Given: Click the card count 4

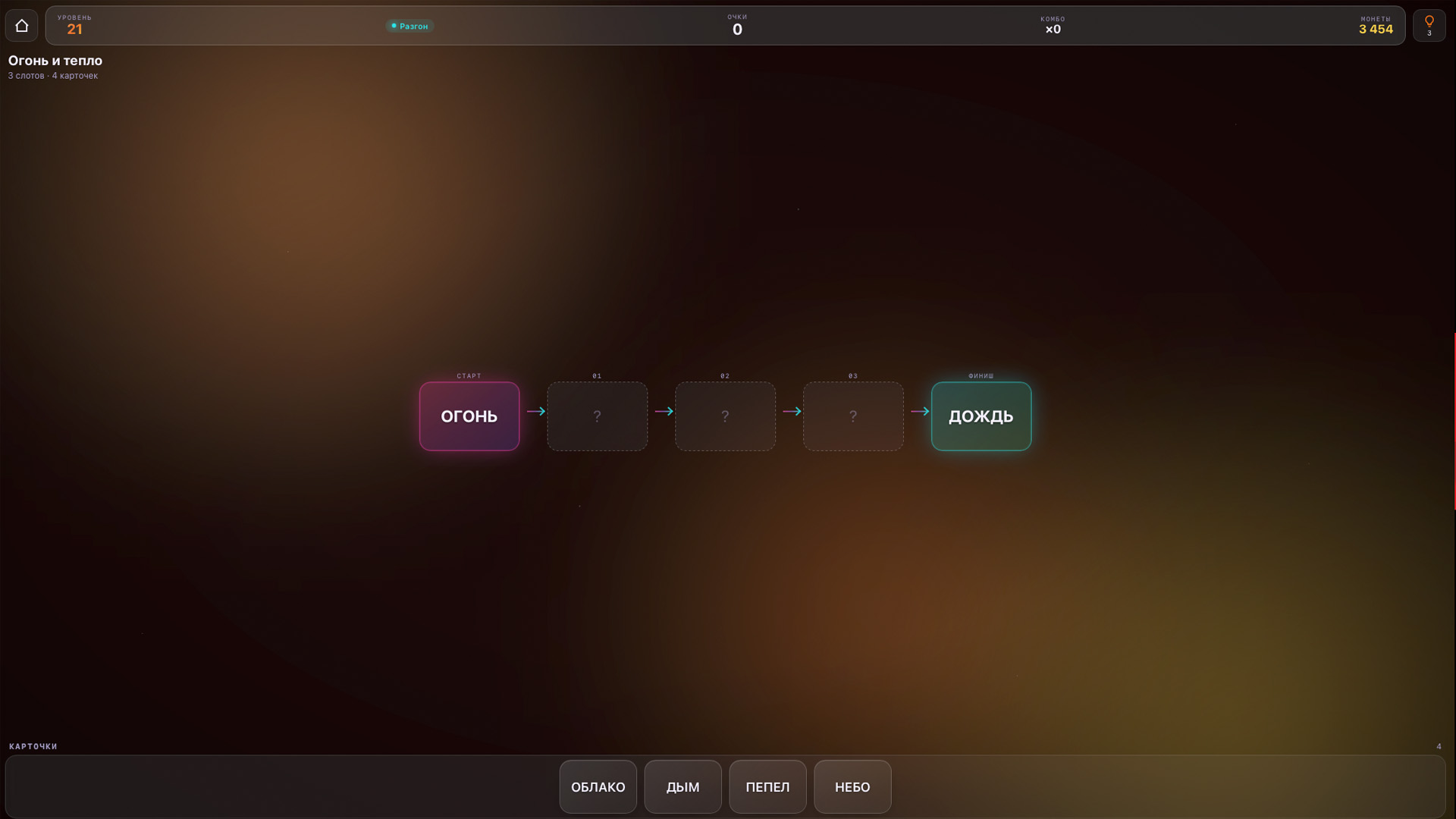Looking at the screenshot, I should tap(1439, 746).
